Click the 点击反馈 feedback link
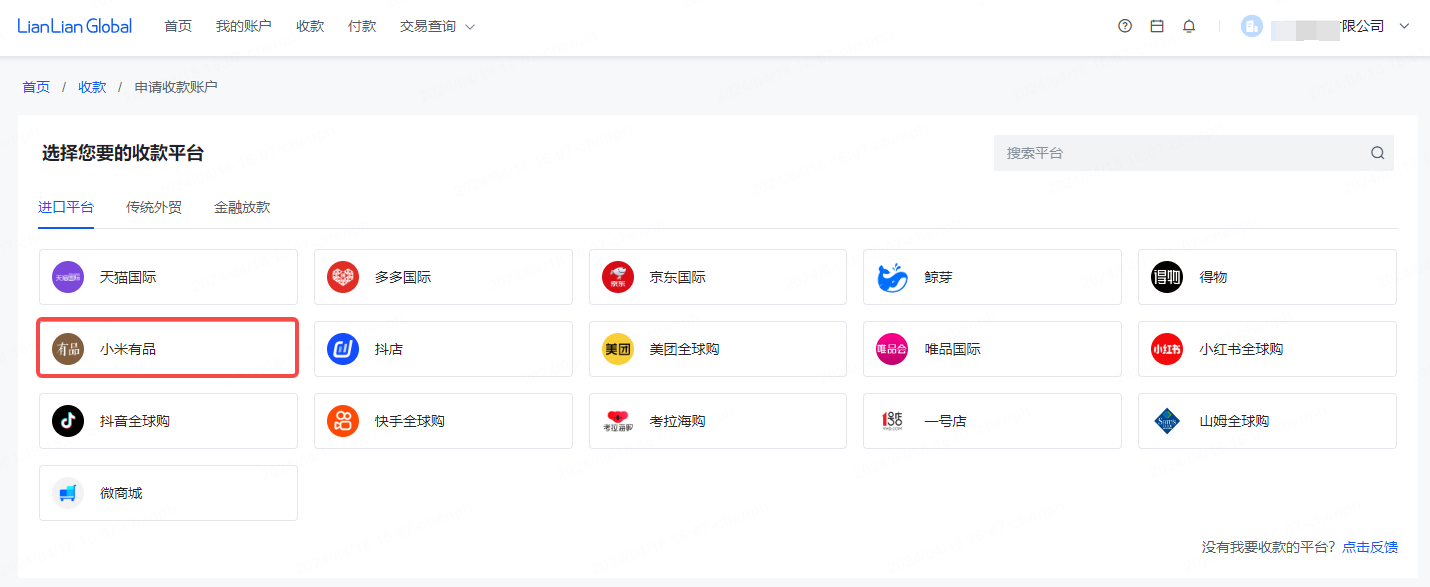 (x=1370, y=547)
